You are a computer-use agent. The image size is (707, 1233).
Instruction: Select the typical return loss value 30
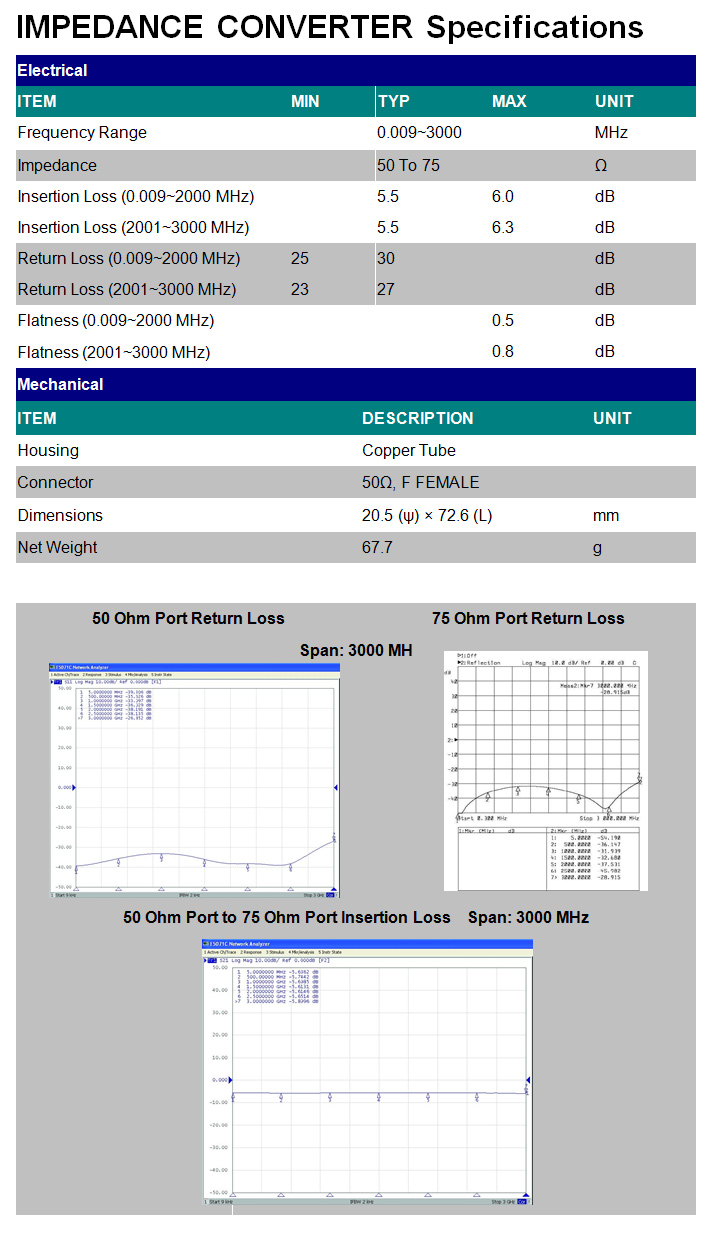point(386,258)
